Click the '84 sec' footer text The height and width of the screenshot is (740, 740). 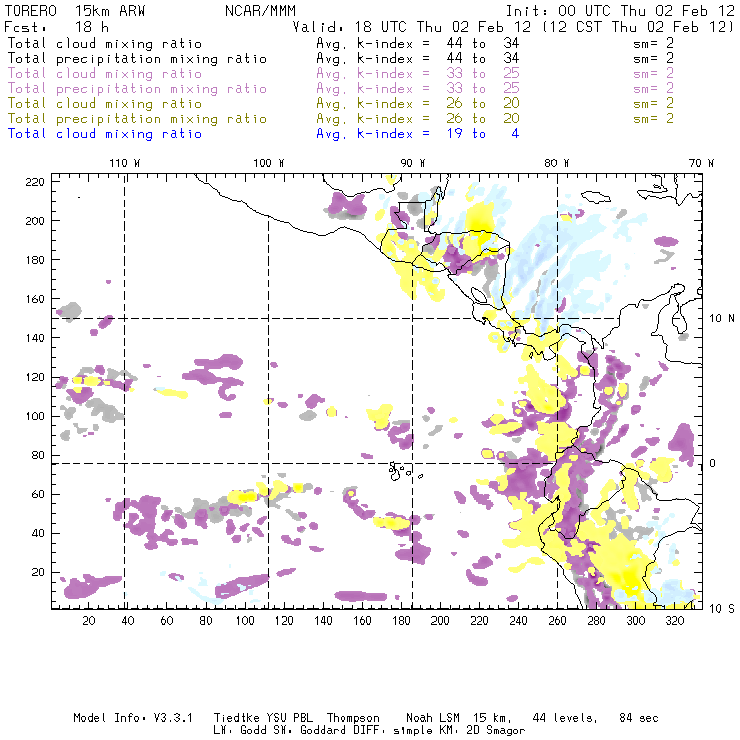coord(639,718)
